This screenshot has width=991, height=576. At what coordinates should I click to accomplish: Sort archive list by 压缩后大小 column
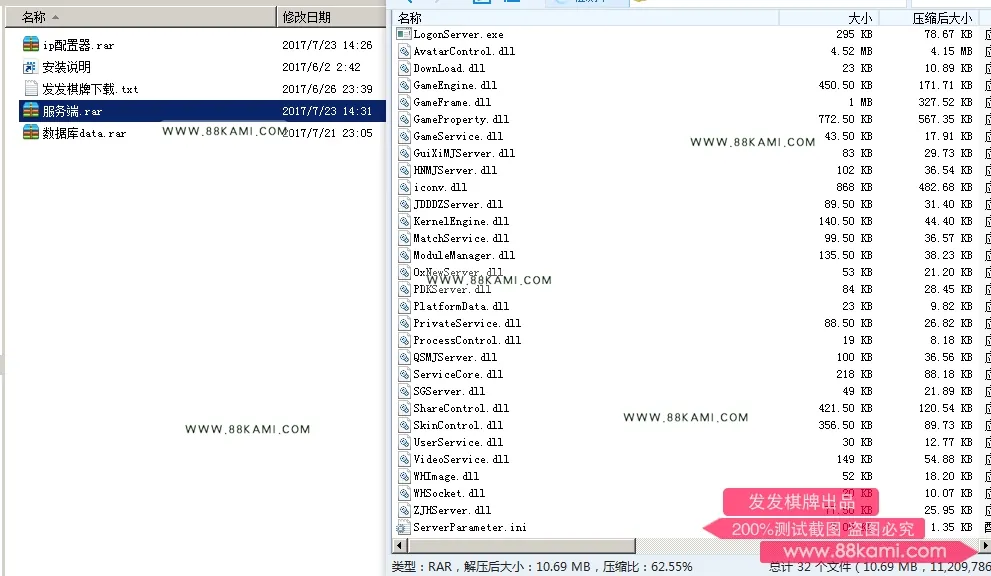pos(928,18)
